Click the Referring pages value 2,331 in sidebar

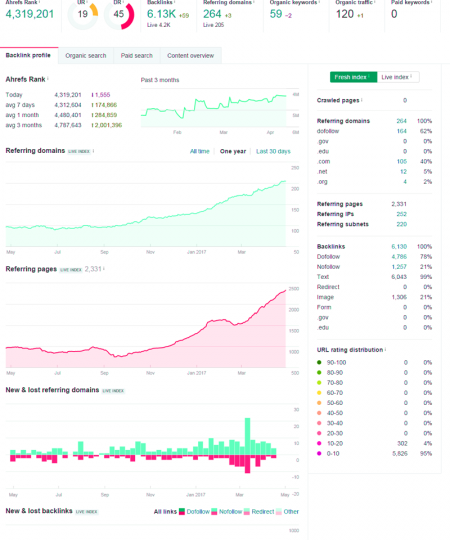click(x=399, y=204)
